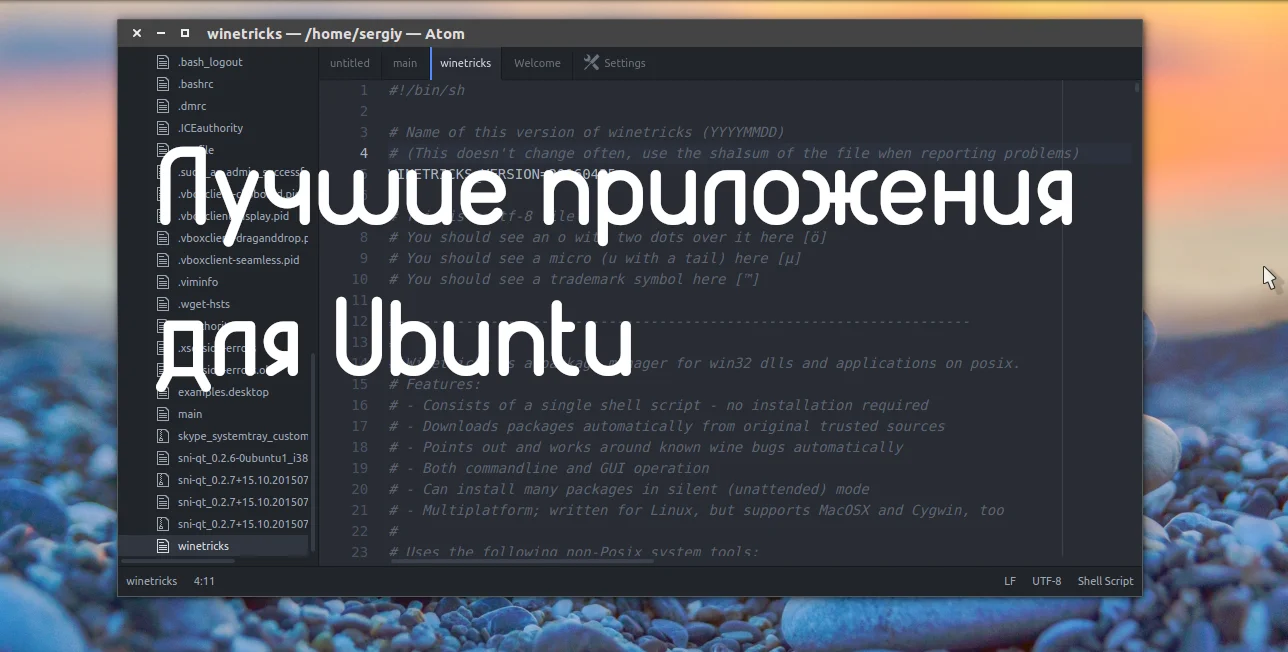Click the editor horizontal scrollbar

click(x=522, y=561)
